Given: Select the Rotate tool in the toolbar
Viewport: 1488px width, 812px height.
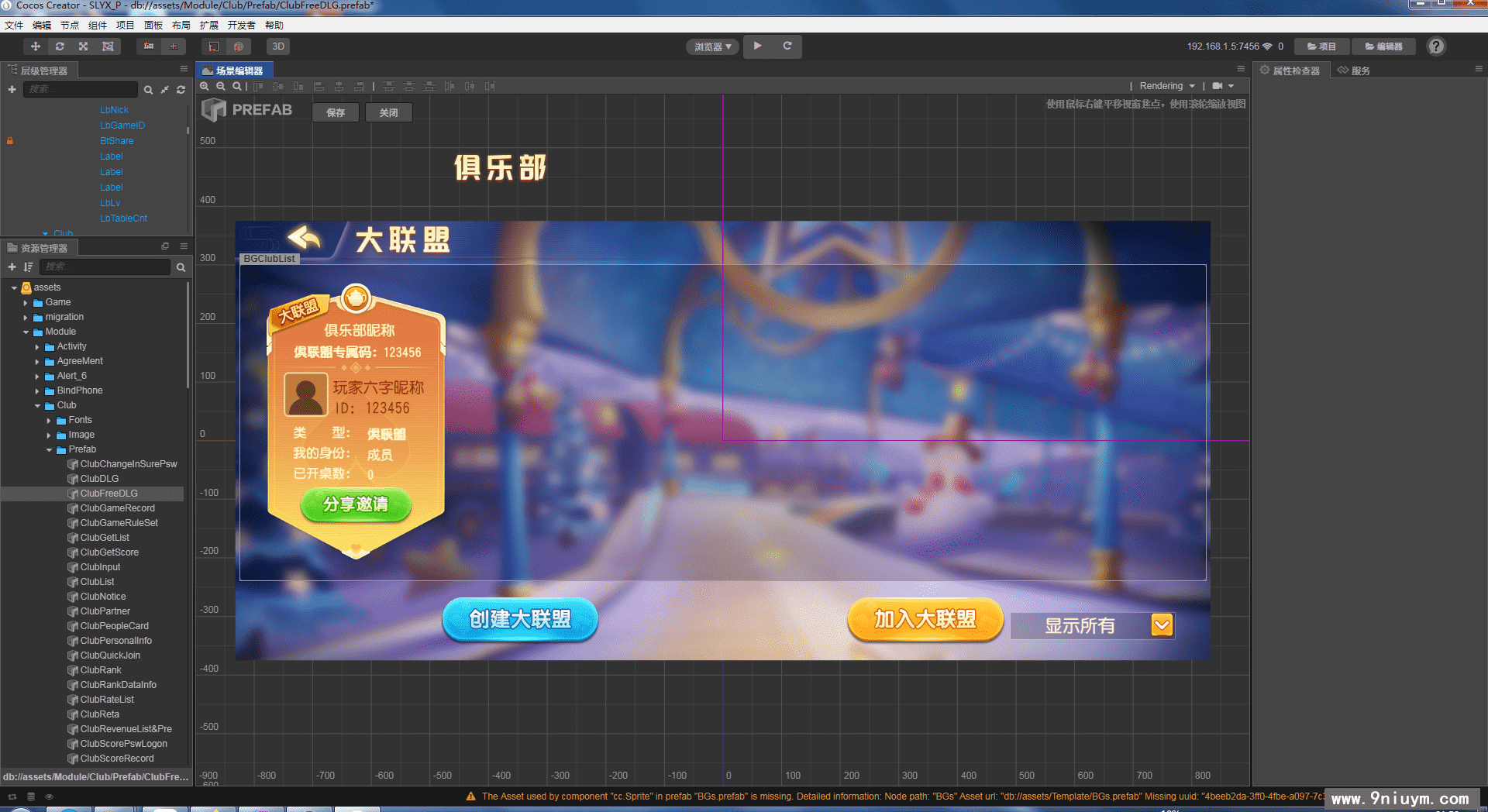Looking at the screenshot, I should pyautogui.click(x=60, y=46).
